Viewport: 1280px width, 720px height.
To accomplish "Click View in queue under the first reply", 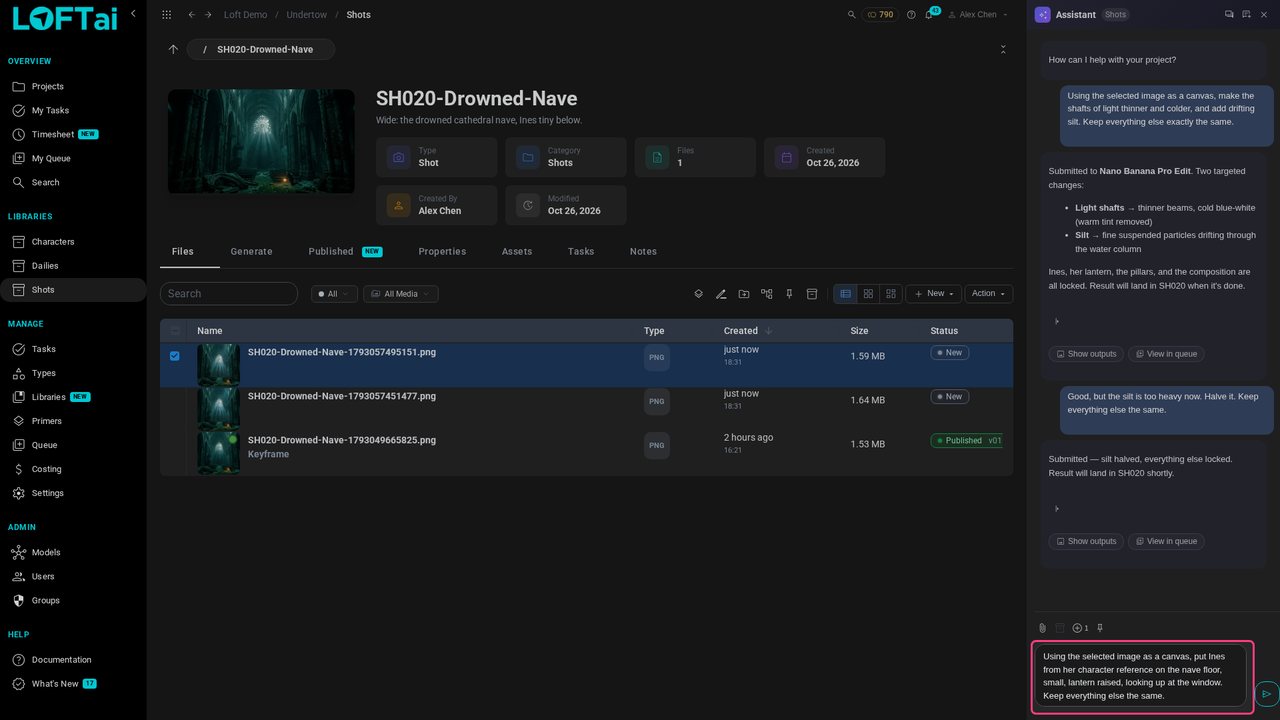I will pyautogui.click(x=1166, y=354).
